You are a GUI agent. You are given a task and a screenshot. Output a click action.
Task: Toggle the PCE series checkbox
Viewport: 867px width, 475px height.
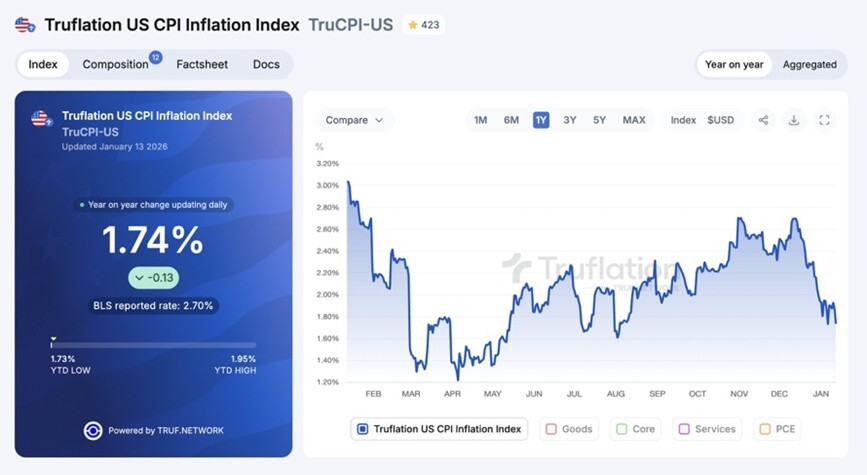pos(765,429)
